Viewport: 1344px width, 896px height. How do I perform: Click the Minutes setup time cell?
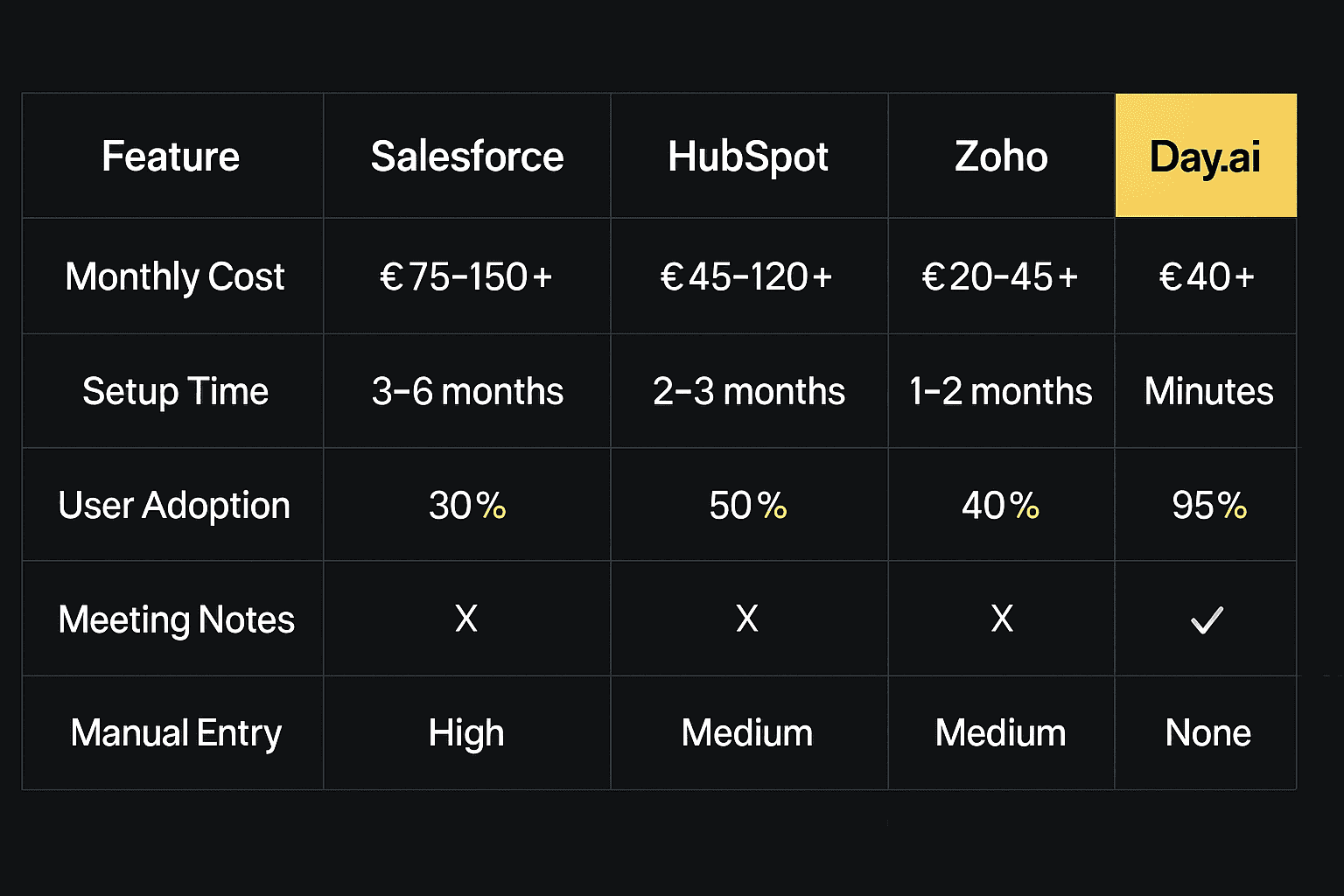coord(1206,391)
